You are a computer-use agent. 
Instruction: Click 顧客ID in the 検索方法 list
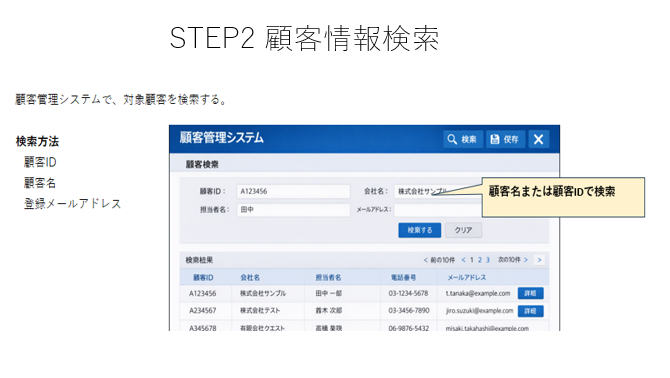(x=40, y=162)
